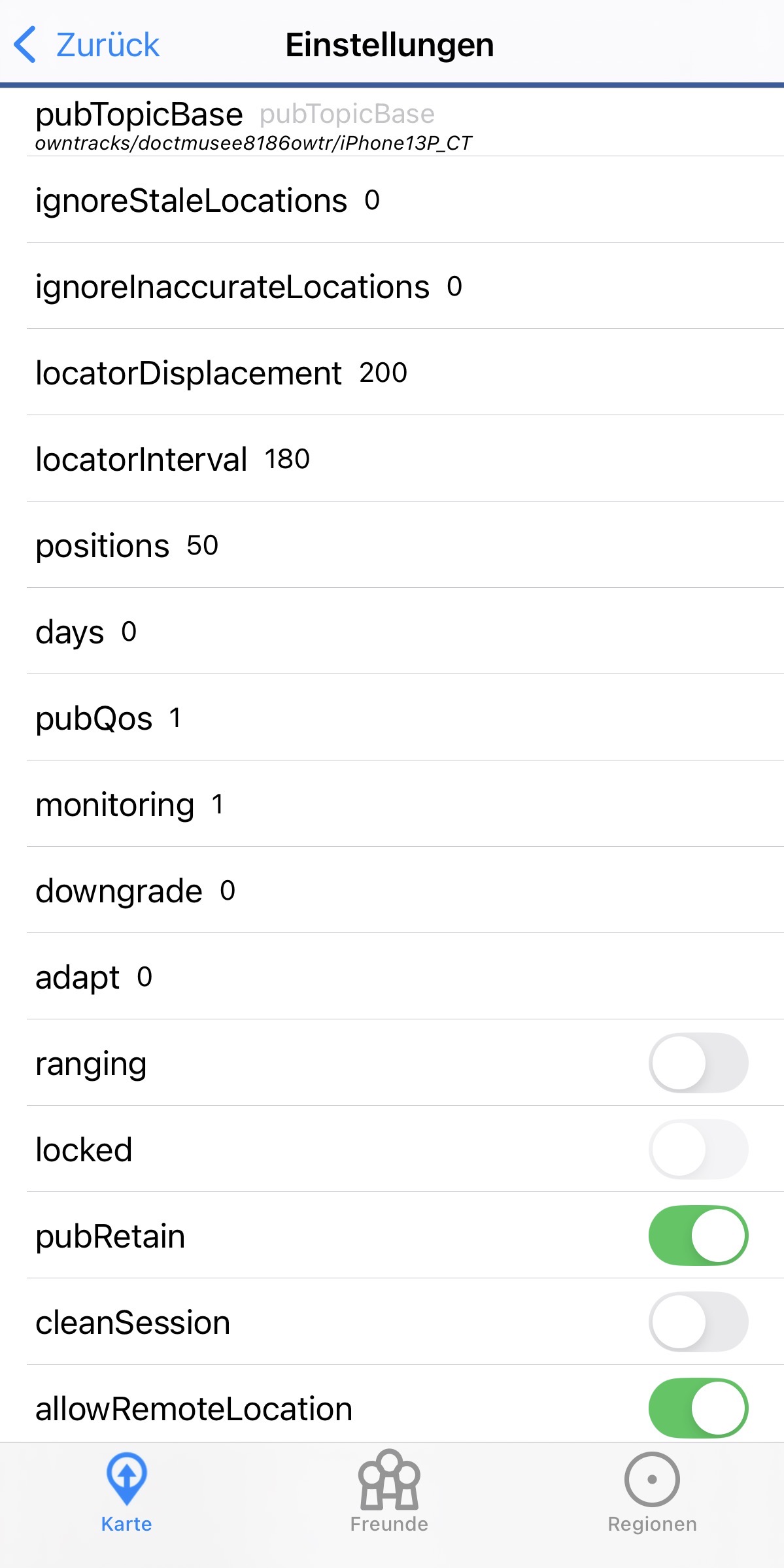Viewport: 784px width, 1568px height.
Task: Tap the back chevron icon
Action: (25, 44)
